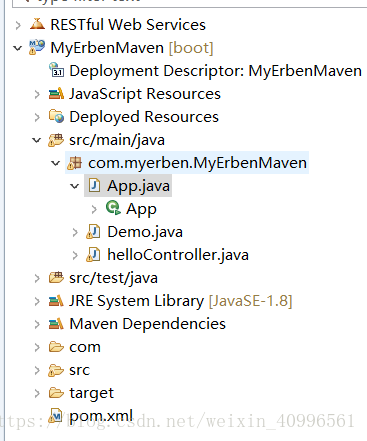Select the 'JavaScript Resources' label

coord(145,94)
